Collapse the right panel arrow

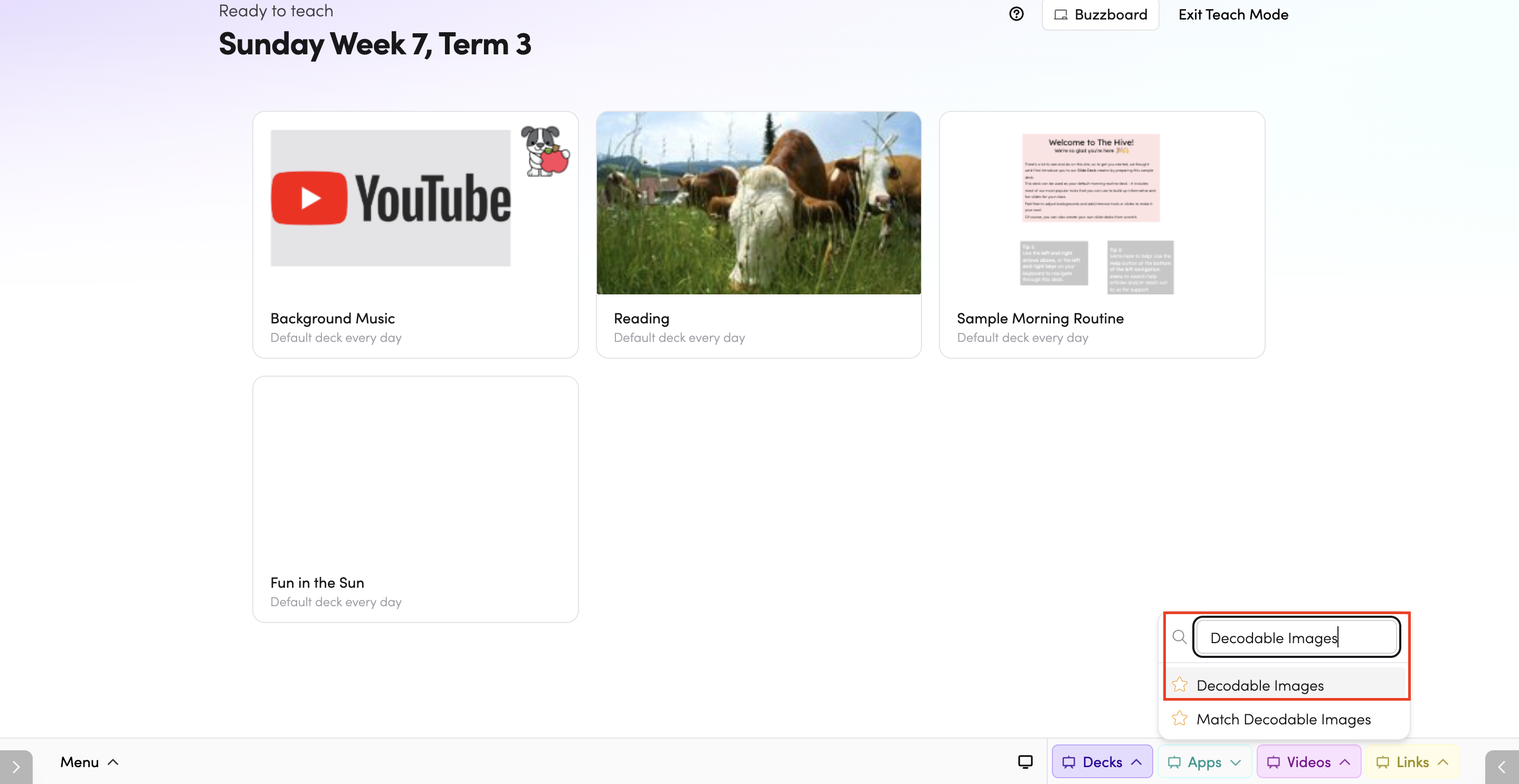(x=1502, y=767)
